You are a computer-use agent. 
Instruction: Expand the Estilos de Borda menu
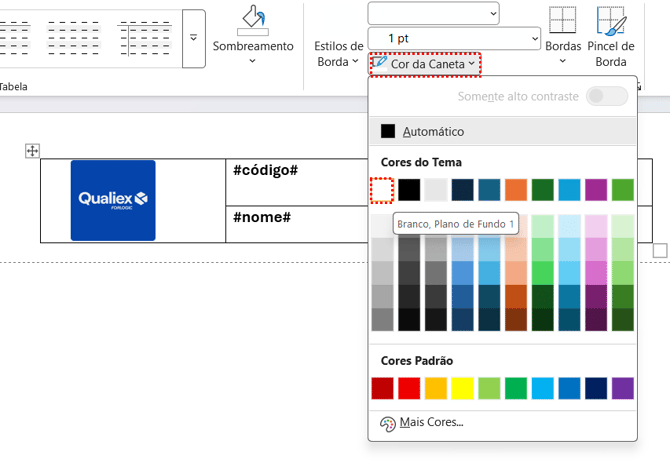point(338,54)
